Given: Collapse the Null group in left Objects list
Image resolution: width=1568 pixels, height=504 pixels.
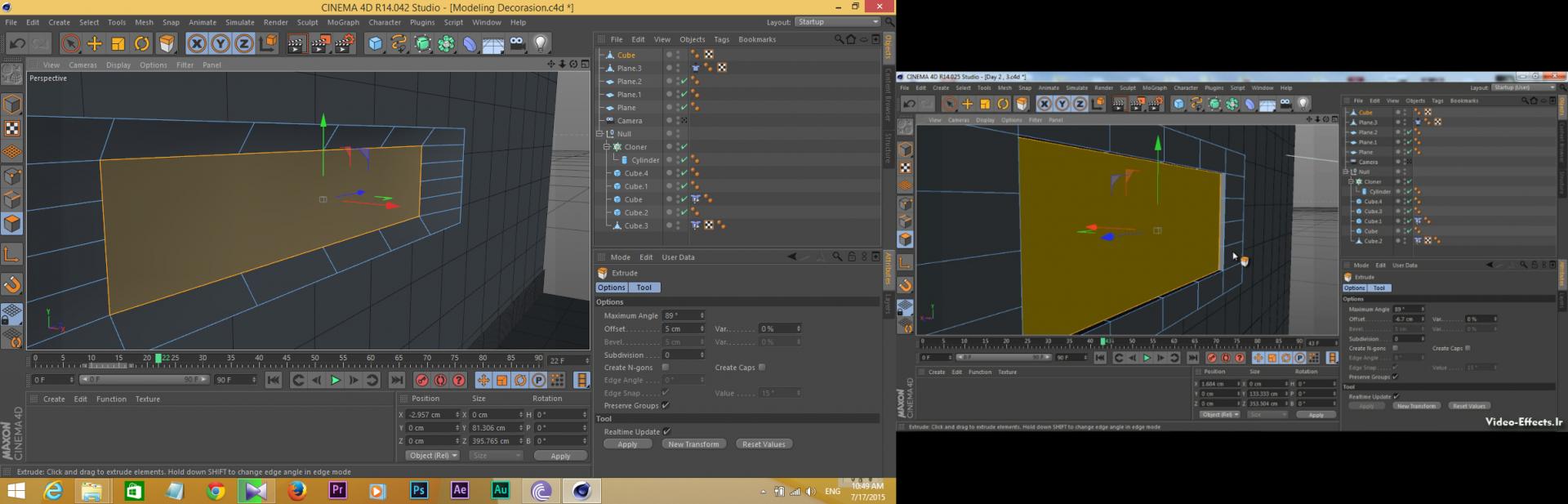Looking at the screenshot, I should point(599,133).
